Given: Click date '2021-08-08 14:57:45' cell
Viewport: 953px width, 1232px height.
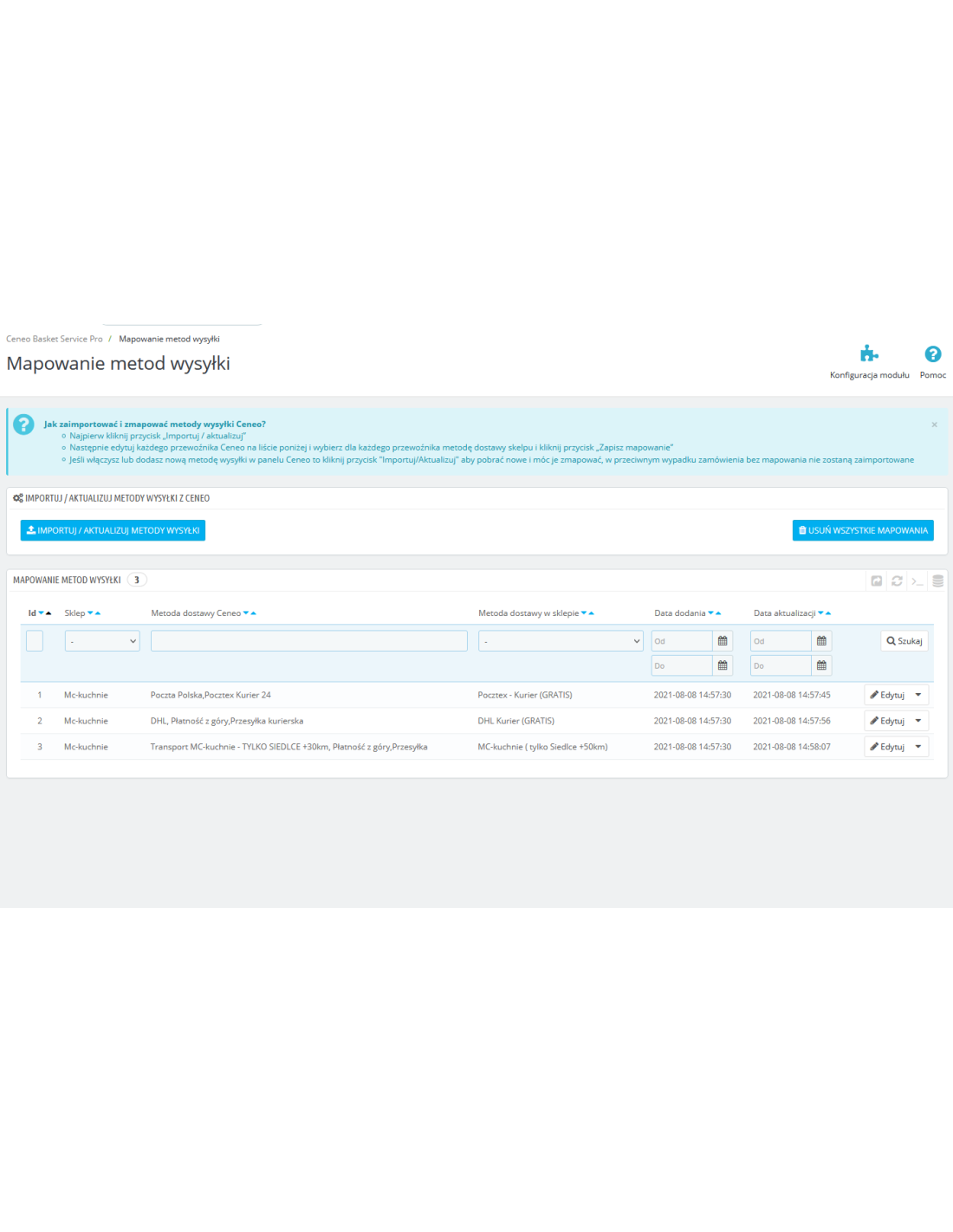Looking at the screenshot, I should pos(792,695).
